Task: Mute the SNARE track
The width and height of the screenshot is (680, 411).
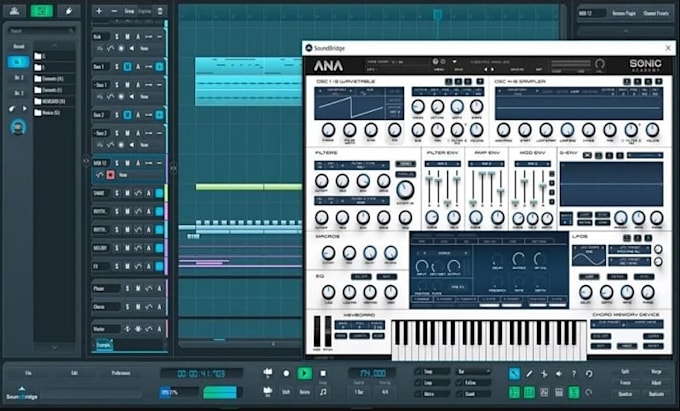Action: tap(128, 193)
